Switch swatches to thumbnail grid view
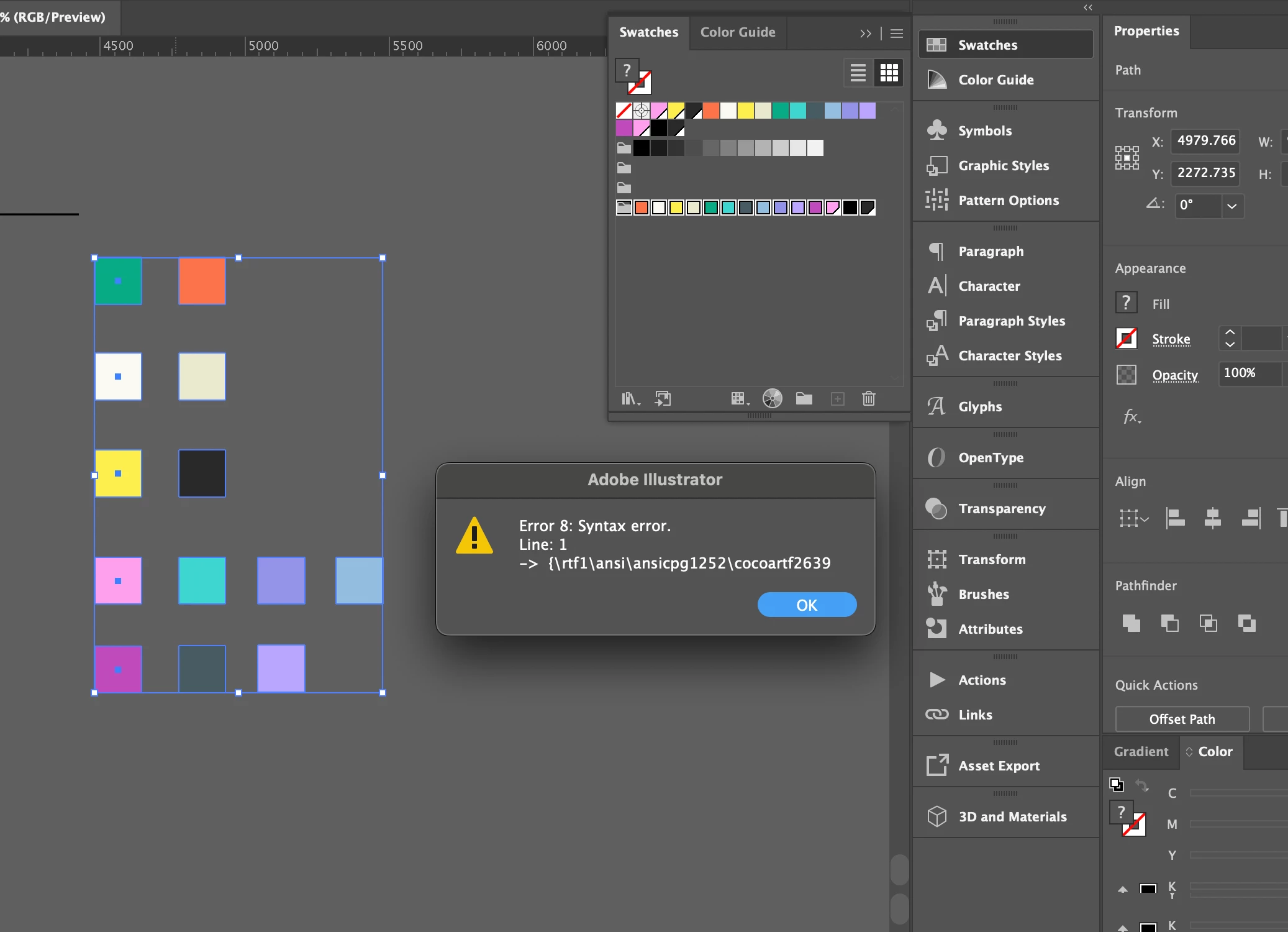The width and height of the screenshot is (1288, 932). pyautogui.click(x=889, y=73)
